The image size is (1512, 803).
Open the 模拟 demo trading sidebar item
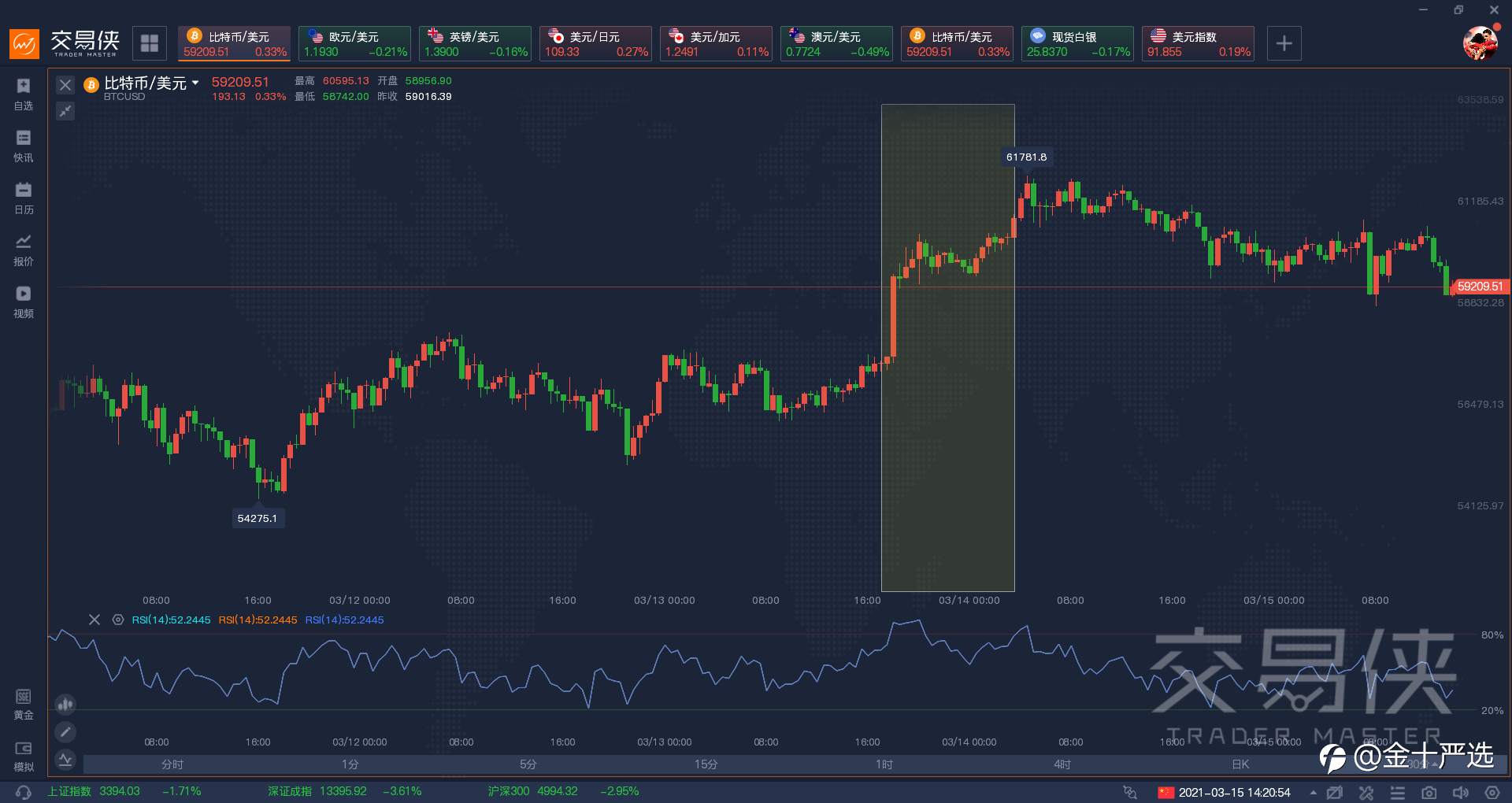coord(24,757)
